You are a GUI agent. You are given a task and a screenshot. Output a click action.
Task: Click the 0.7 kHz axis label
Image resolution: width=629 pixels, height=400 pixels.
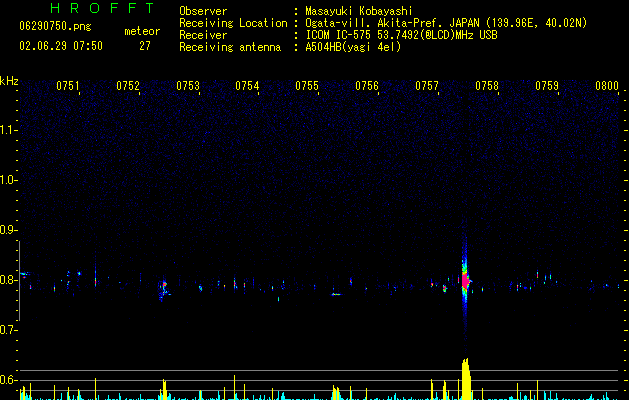(x=7, y=330)
